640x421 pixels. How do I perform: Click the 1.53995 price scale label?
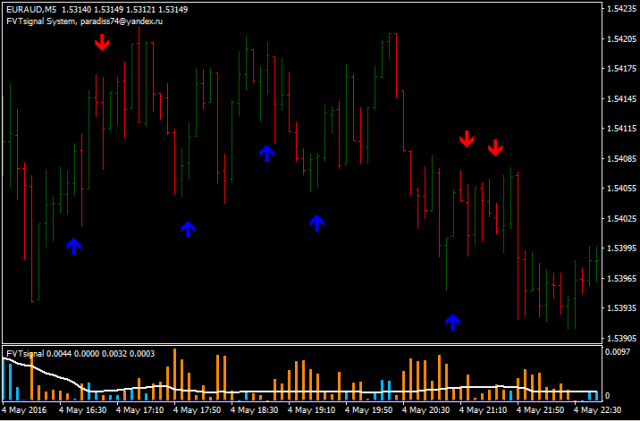[622, 248]
